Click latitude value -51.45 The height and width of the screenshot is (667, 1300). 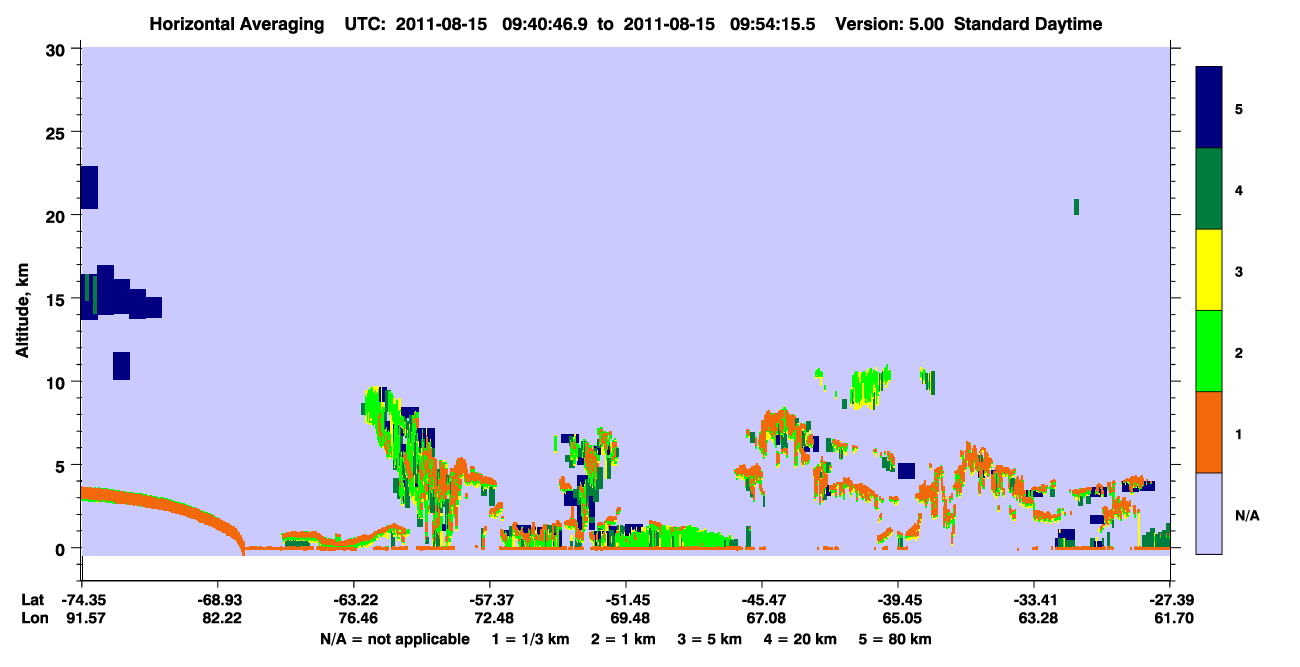tap(626, 600)
